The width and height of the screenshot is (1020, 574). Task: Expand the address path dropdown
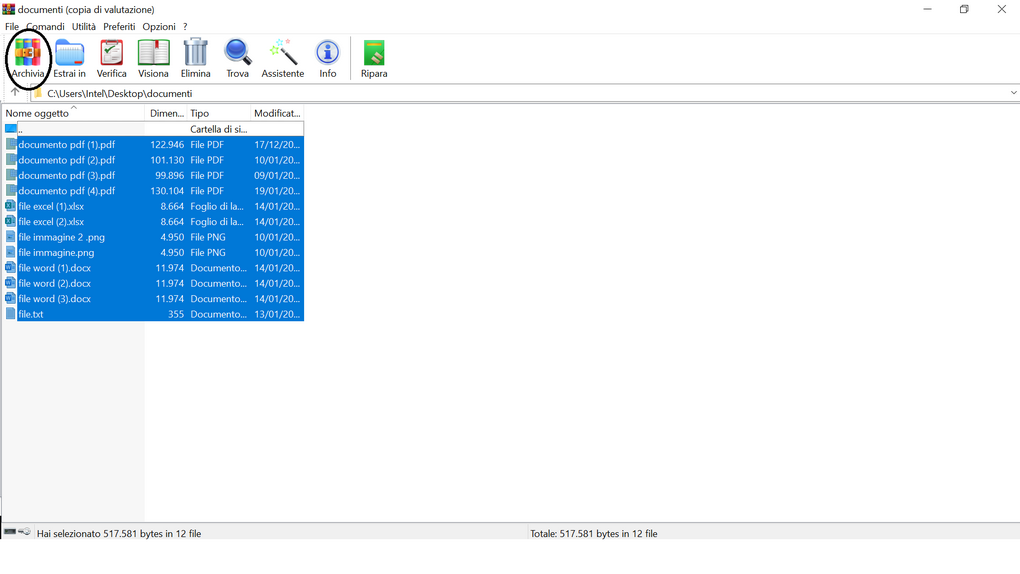point(1013,93)
